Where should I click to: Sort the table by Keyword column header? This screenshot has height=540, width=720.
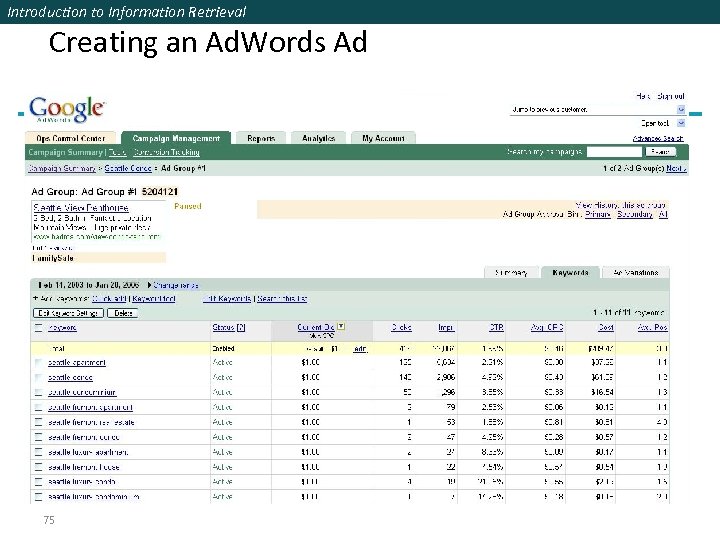click(62, 327)
